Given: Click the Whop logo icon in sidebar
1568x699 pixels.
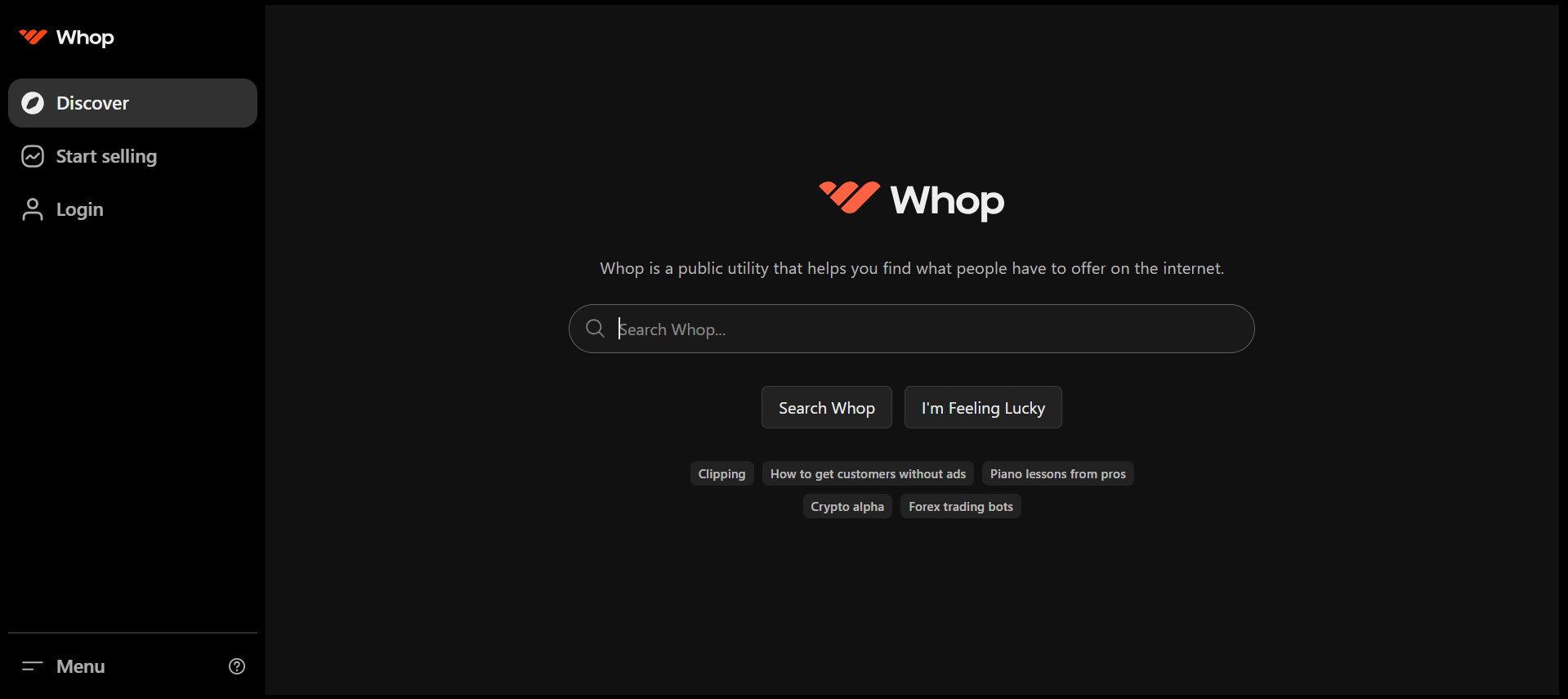Looking at the screenshot, I should click(x=33, y=37).
